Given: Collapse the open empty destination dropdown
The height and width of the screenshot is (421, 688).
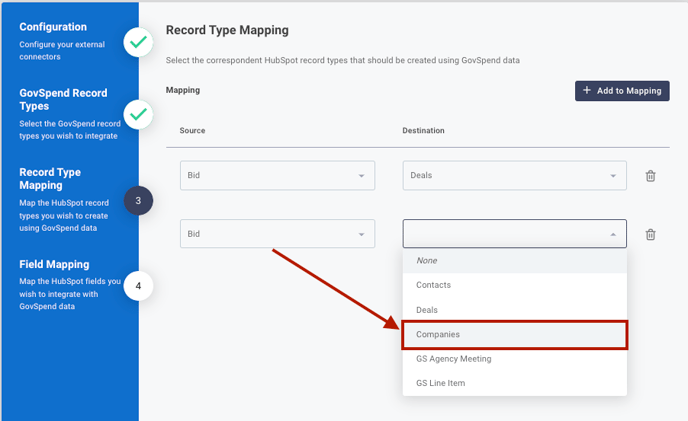Looking at the screenshot, I should pos(514,234).
